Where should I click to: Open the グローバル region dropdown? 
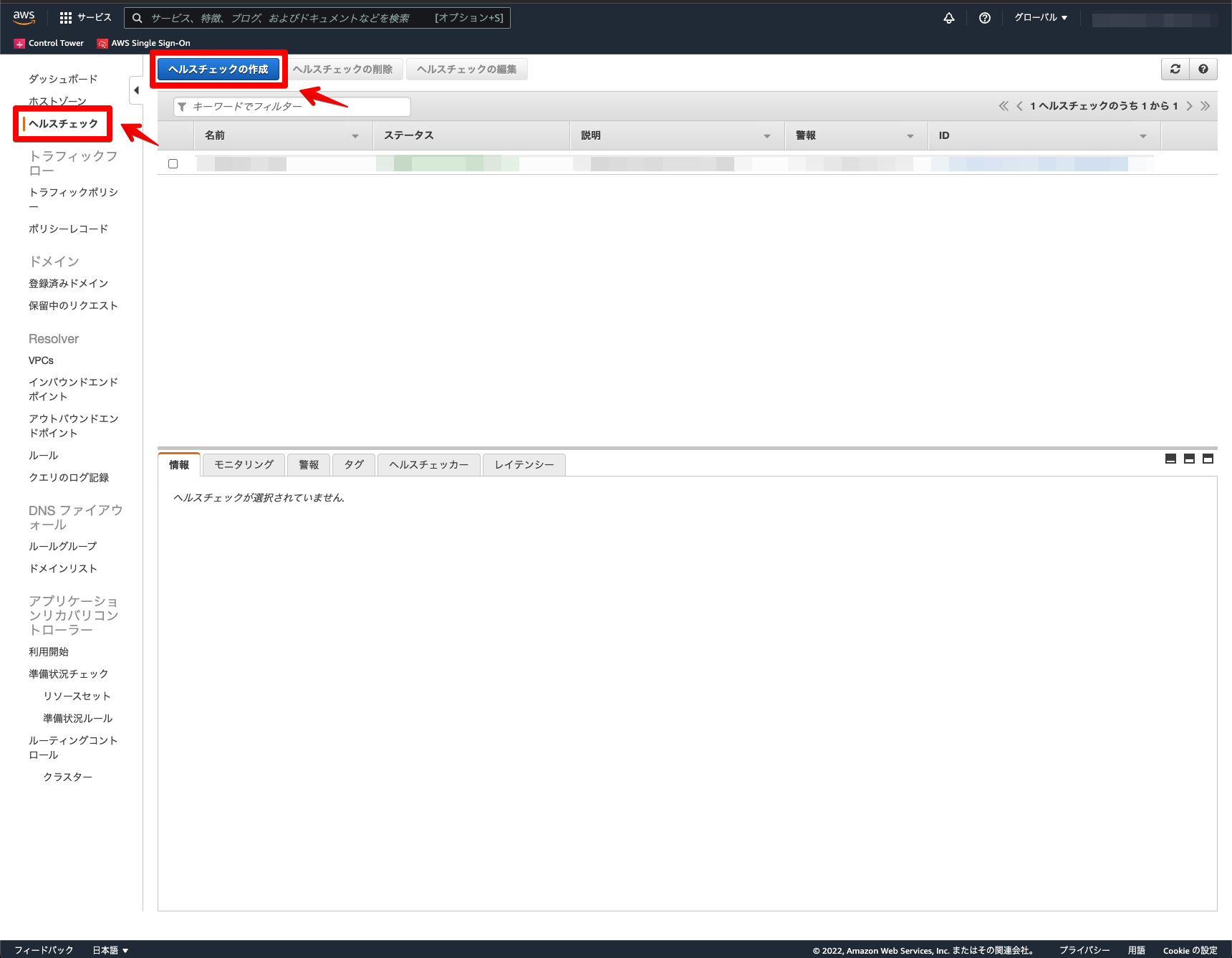[1041, 18]
